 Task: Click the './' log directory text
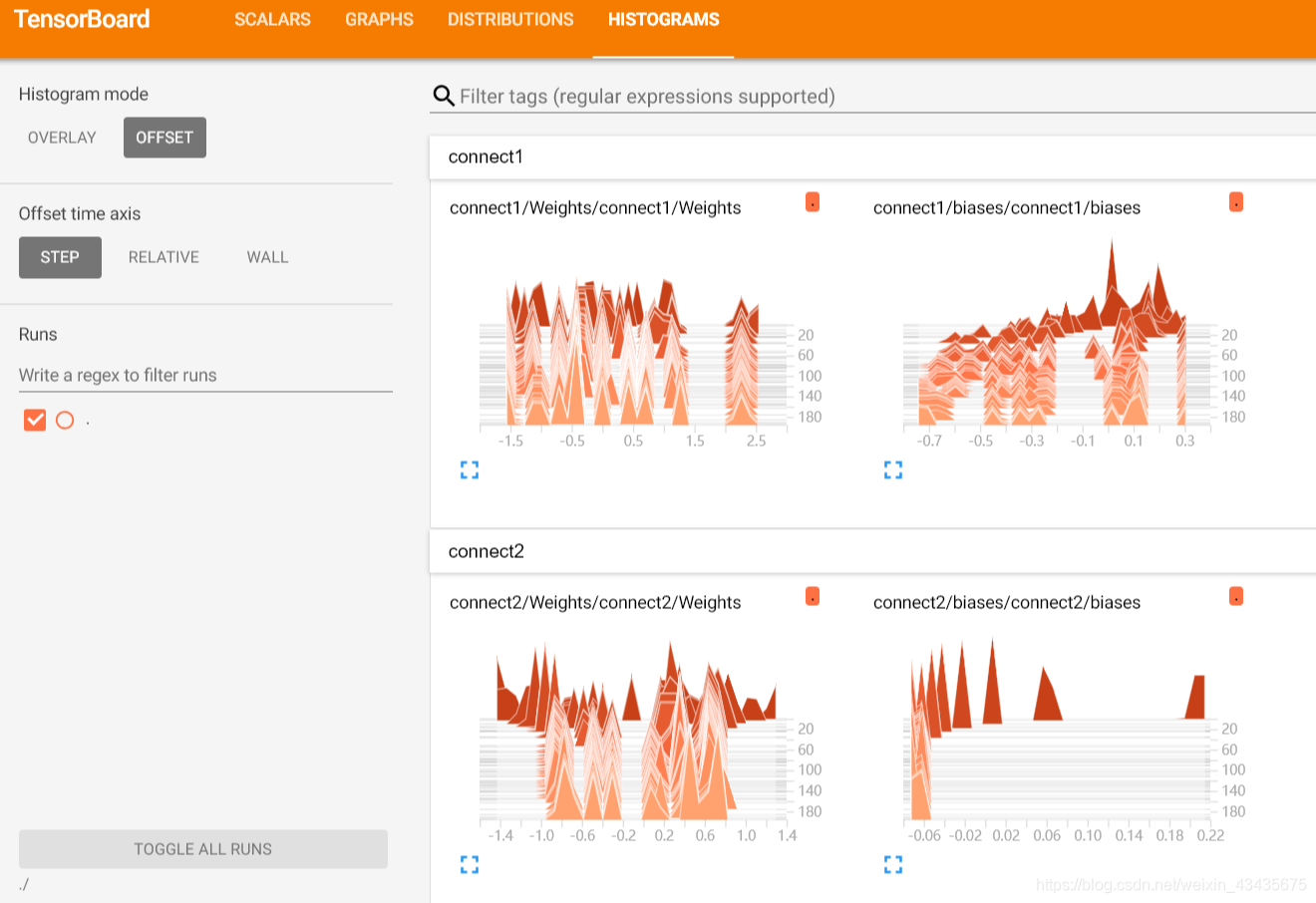[24, 884]
